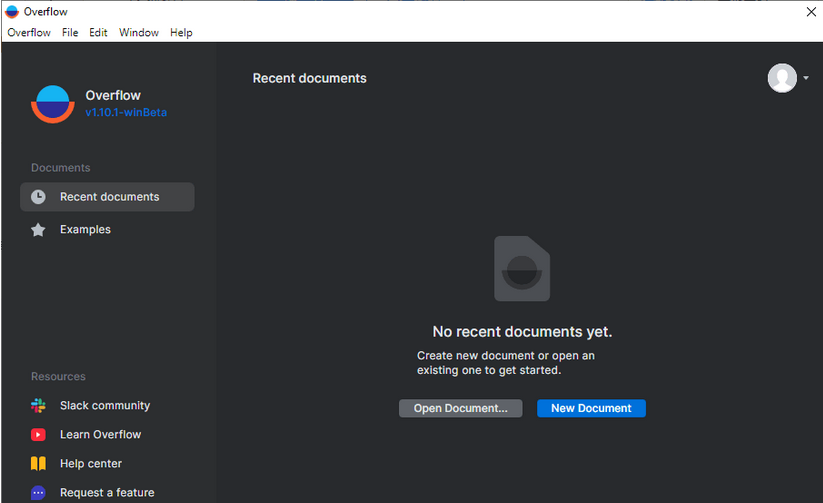Click the Slack logo icon
Image resolution: width=823 pixels, height=503 pixels.
[x=38, y=405]
